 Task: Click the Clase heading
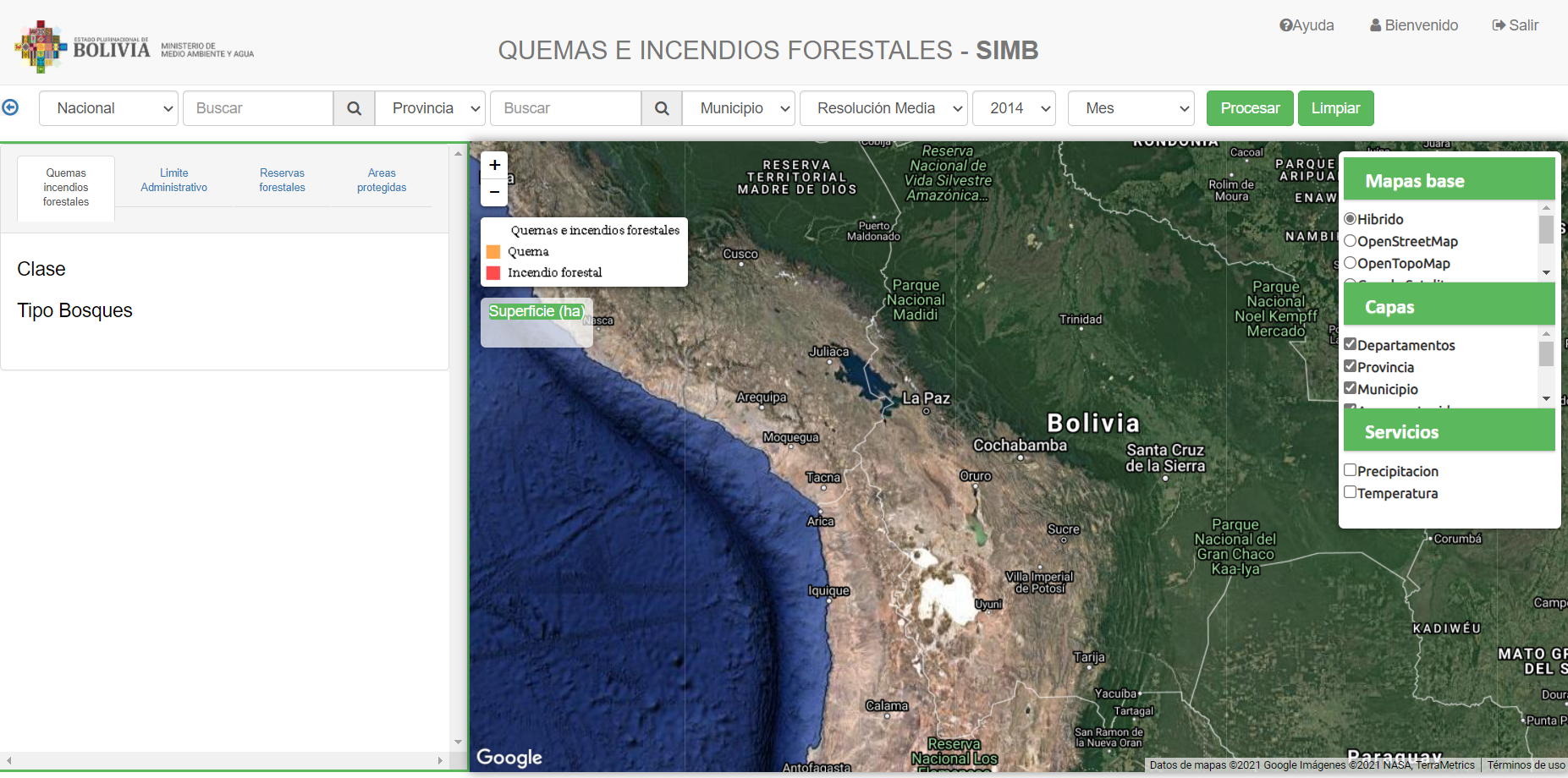41,269
